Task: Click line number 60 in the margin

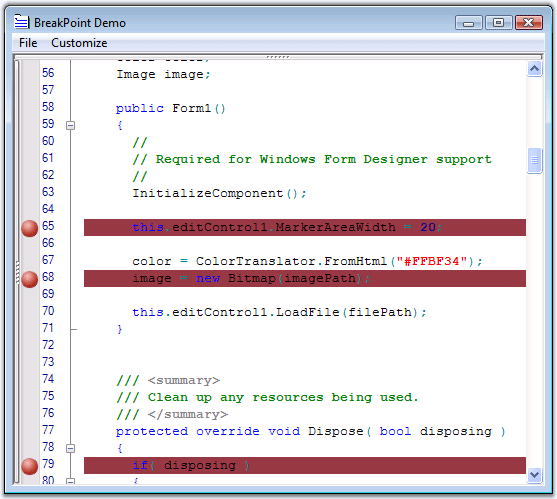Action: tap(48, 141)
